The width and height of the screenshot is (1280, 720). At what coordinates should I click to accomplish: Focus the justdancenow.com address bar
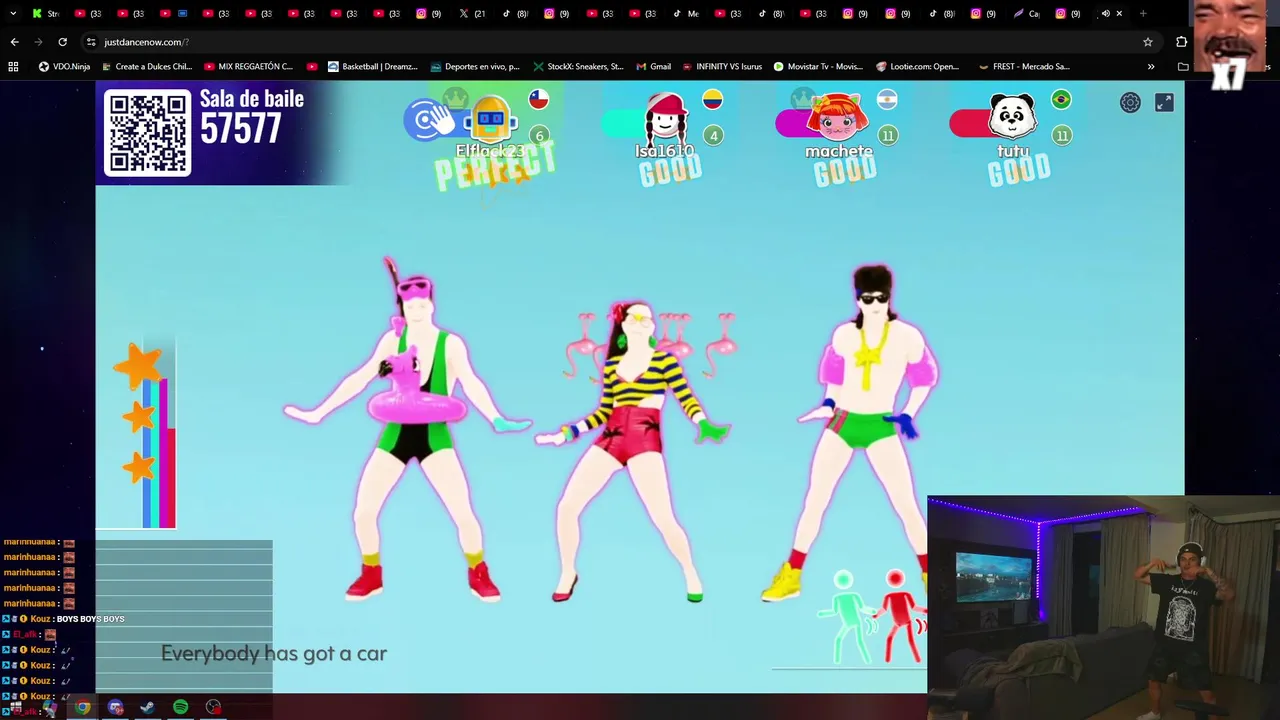coord(615,42)
